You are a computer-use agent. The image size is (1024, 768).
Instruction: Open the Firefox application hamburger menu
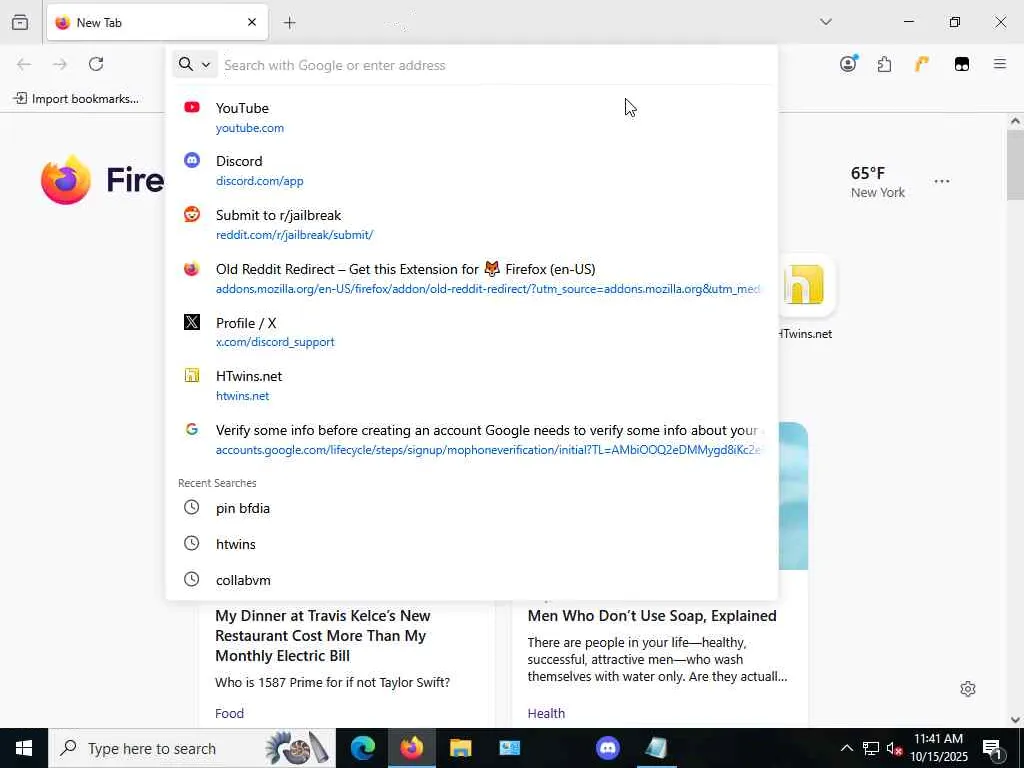pyautogui.click(x=1000, y=64)
